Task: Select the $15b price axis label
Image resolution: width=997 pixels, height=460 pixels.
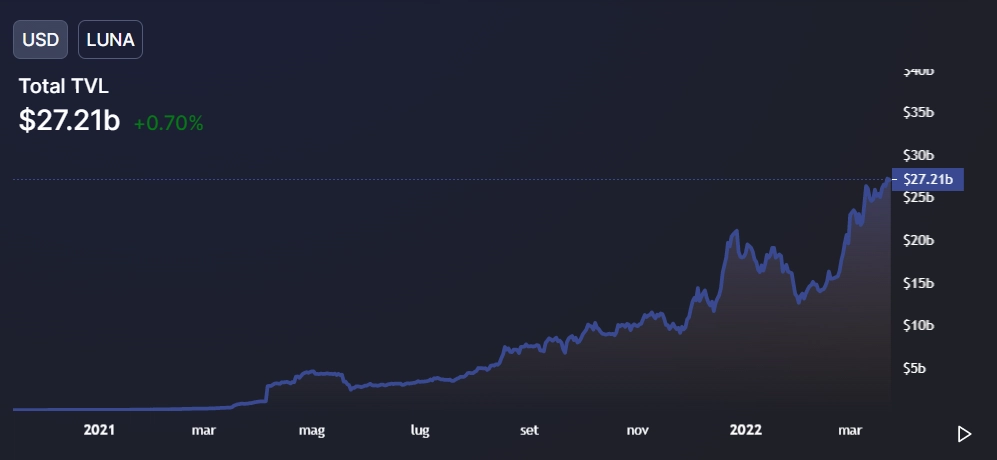Action: click(917, 283)
